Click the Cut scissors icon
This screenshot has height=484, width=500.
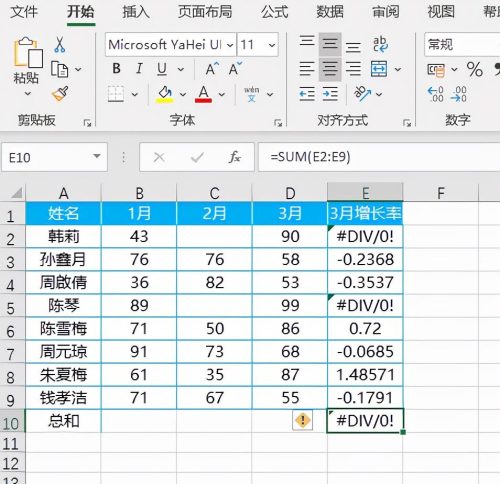click(60, 44)
